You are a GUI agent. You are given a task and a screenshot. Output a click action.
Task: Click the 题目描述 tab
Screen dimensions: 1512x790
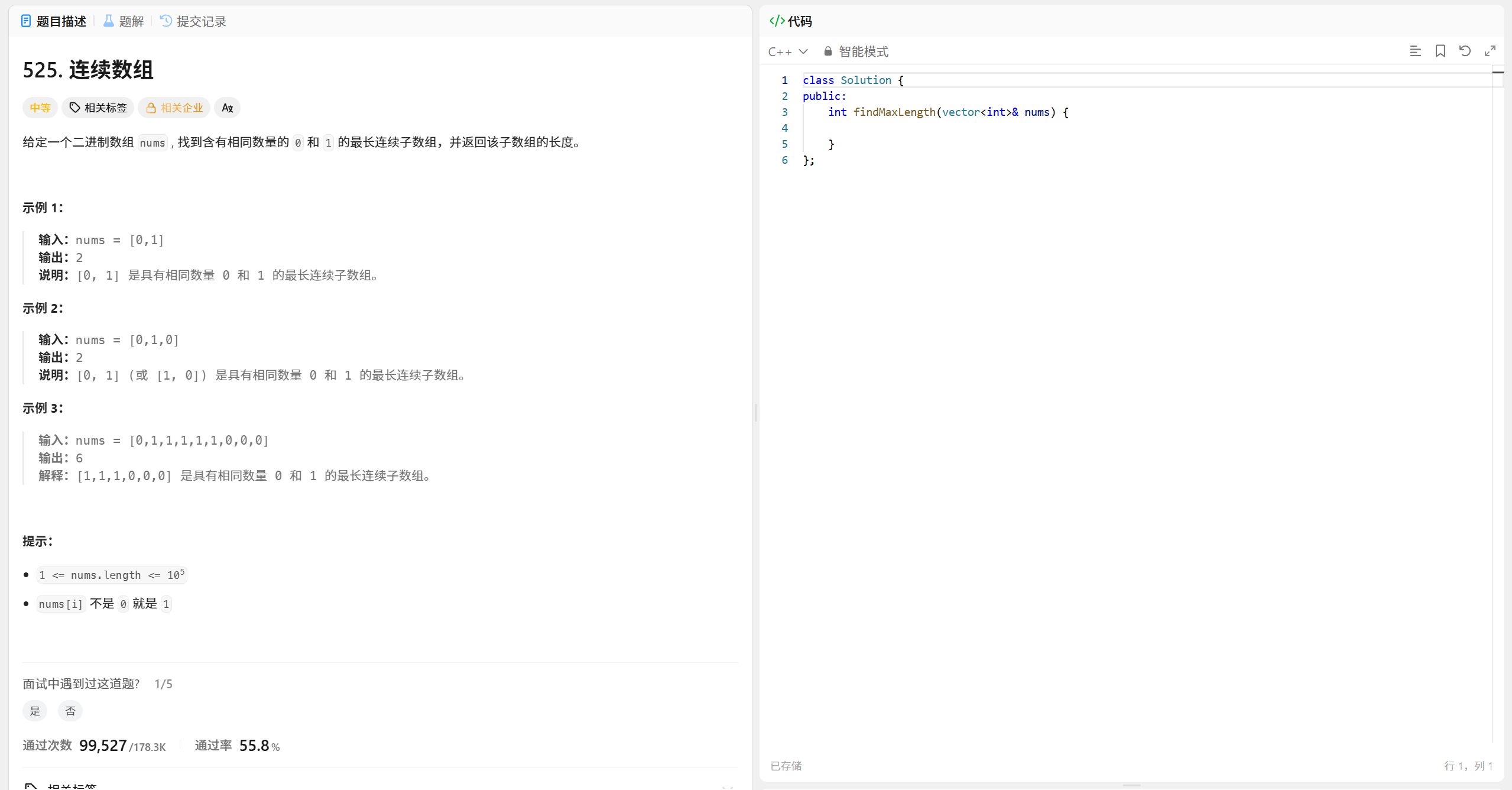[x=54, y=21]
